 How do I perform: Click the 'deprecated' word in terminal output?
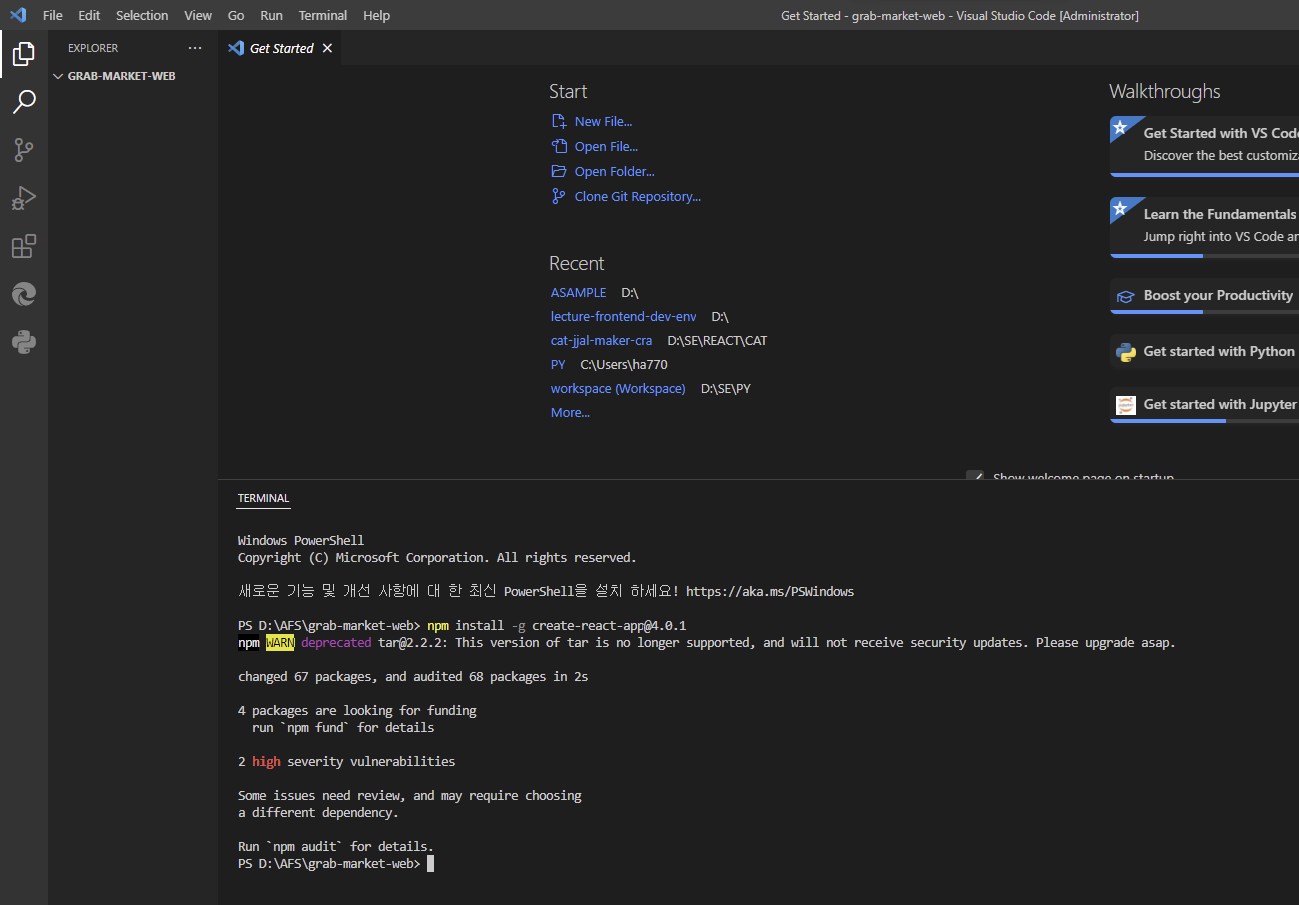336,643
